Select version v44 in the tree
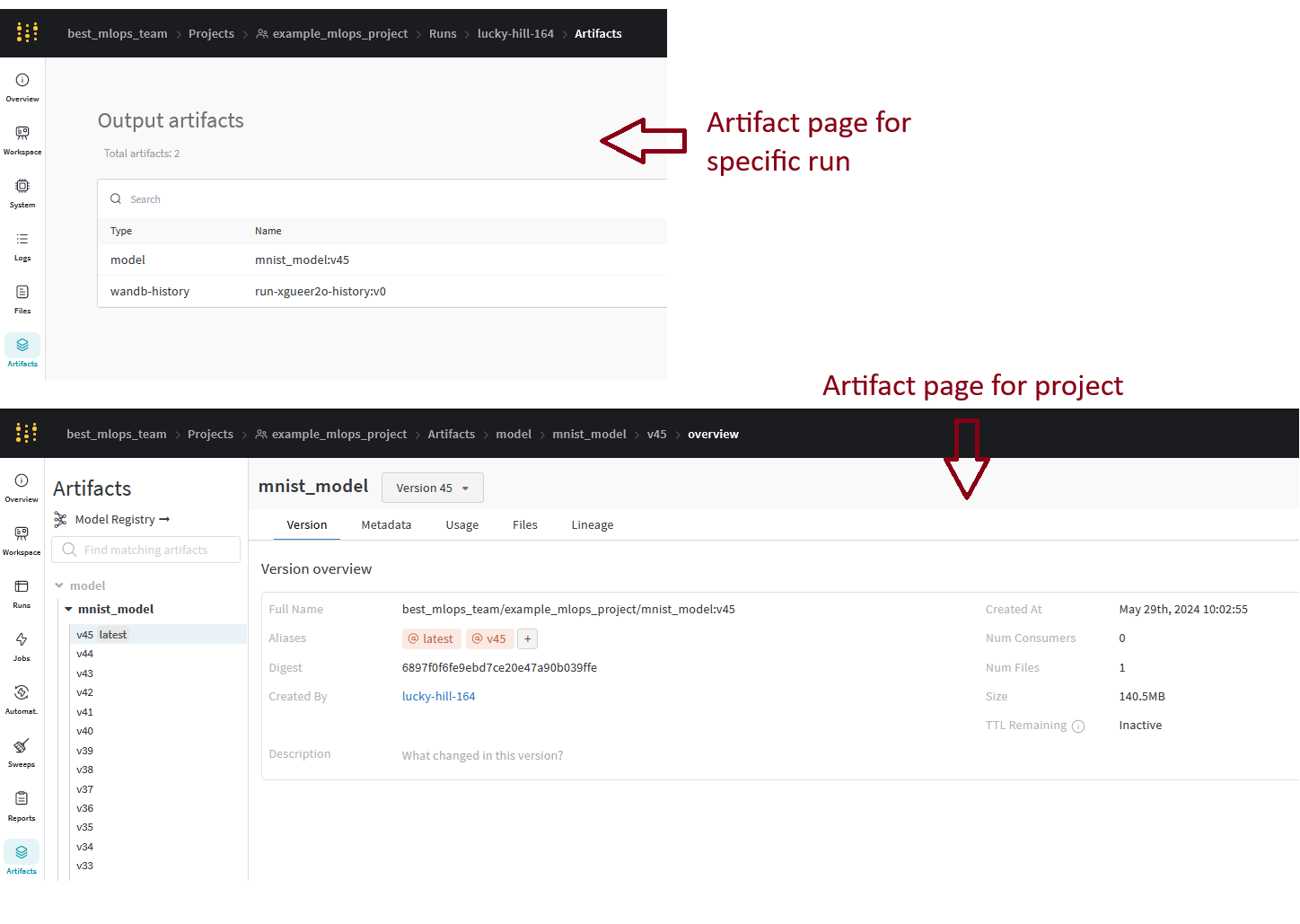This screenshot has height=924, width=1300. coord(85,655)
